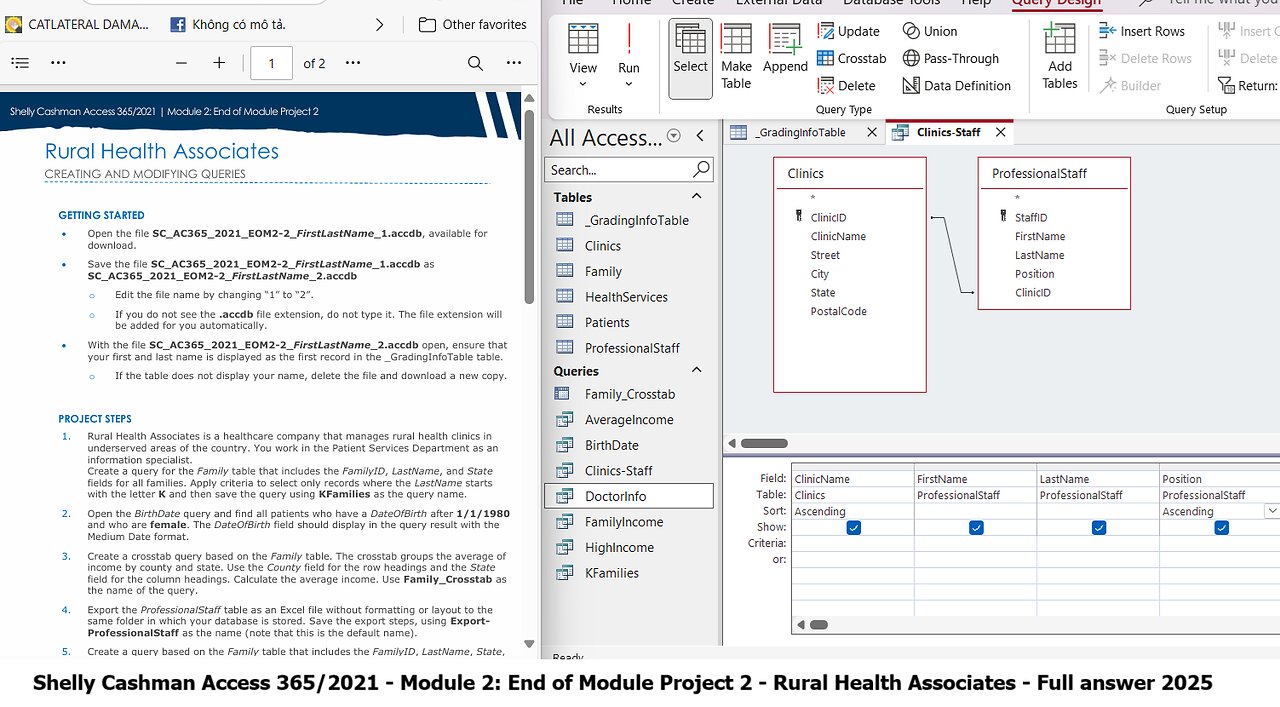Open more PDF options ellipsis beside search
The image size is (1280, 707).
[514, 63]
